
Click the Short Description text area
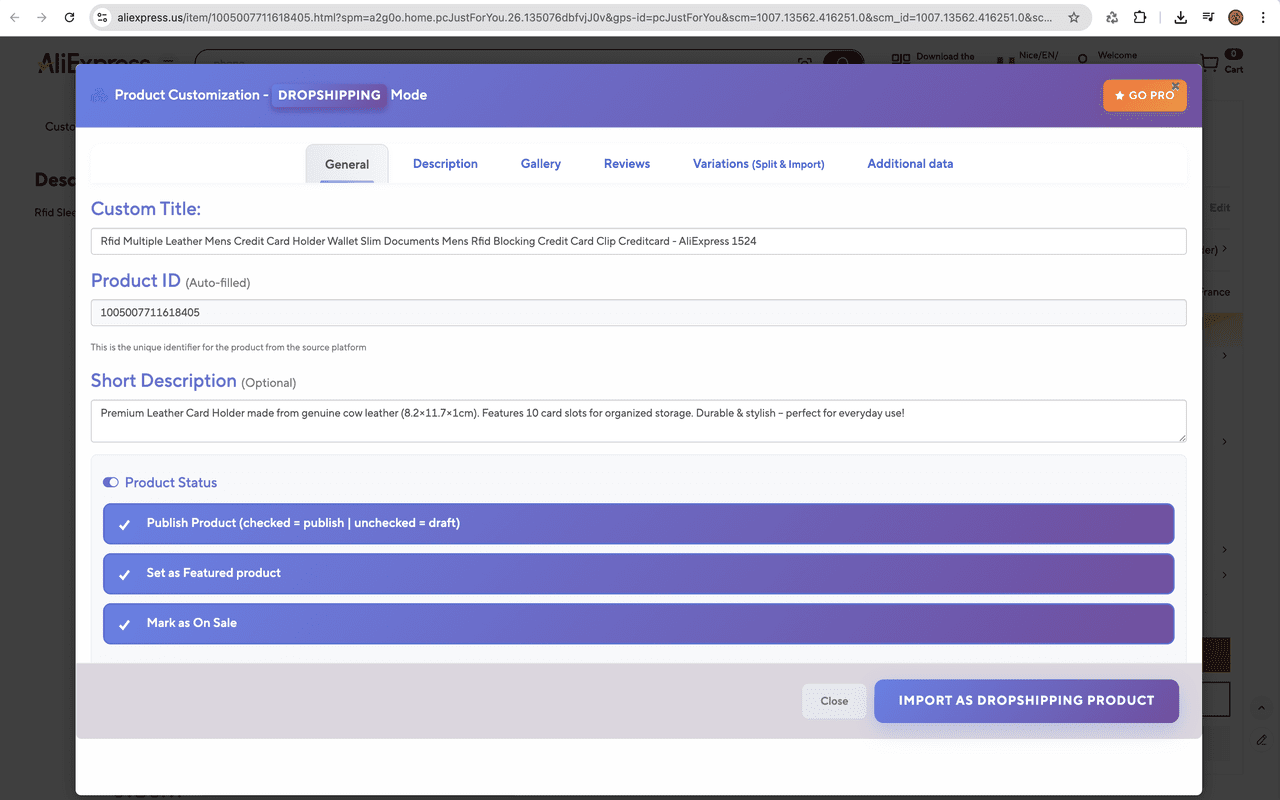638,421
